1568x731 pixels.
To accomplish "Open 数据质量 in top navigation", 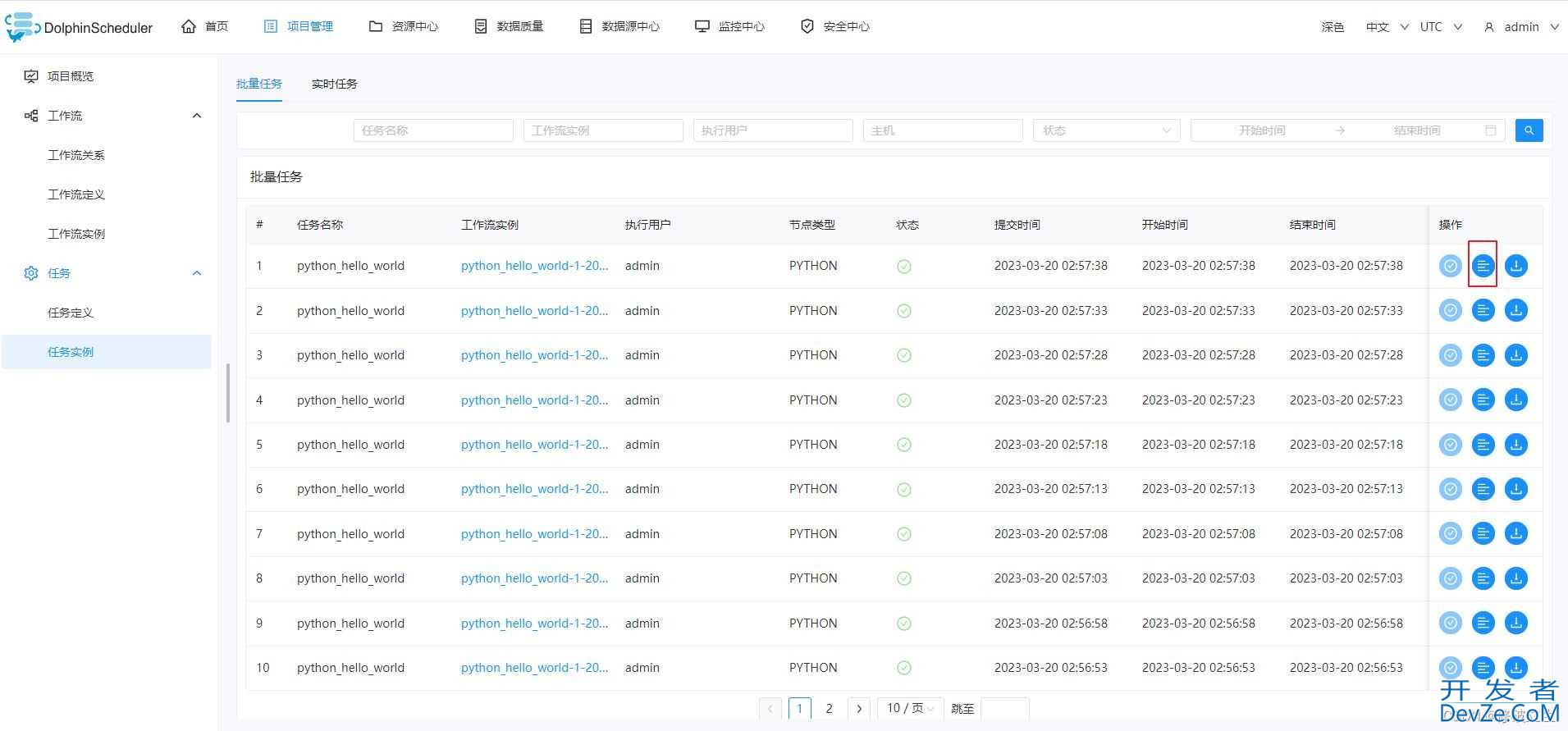I will [509, 27].
